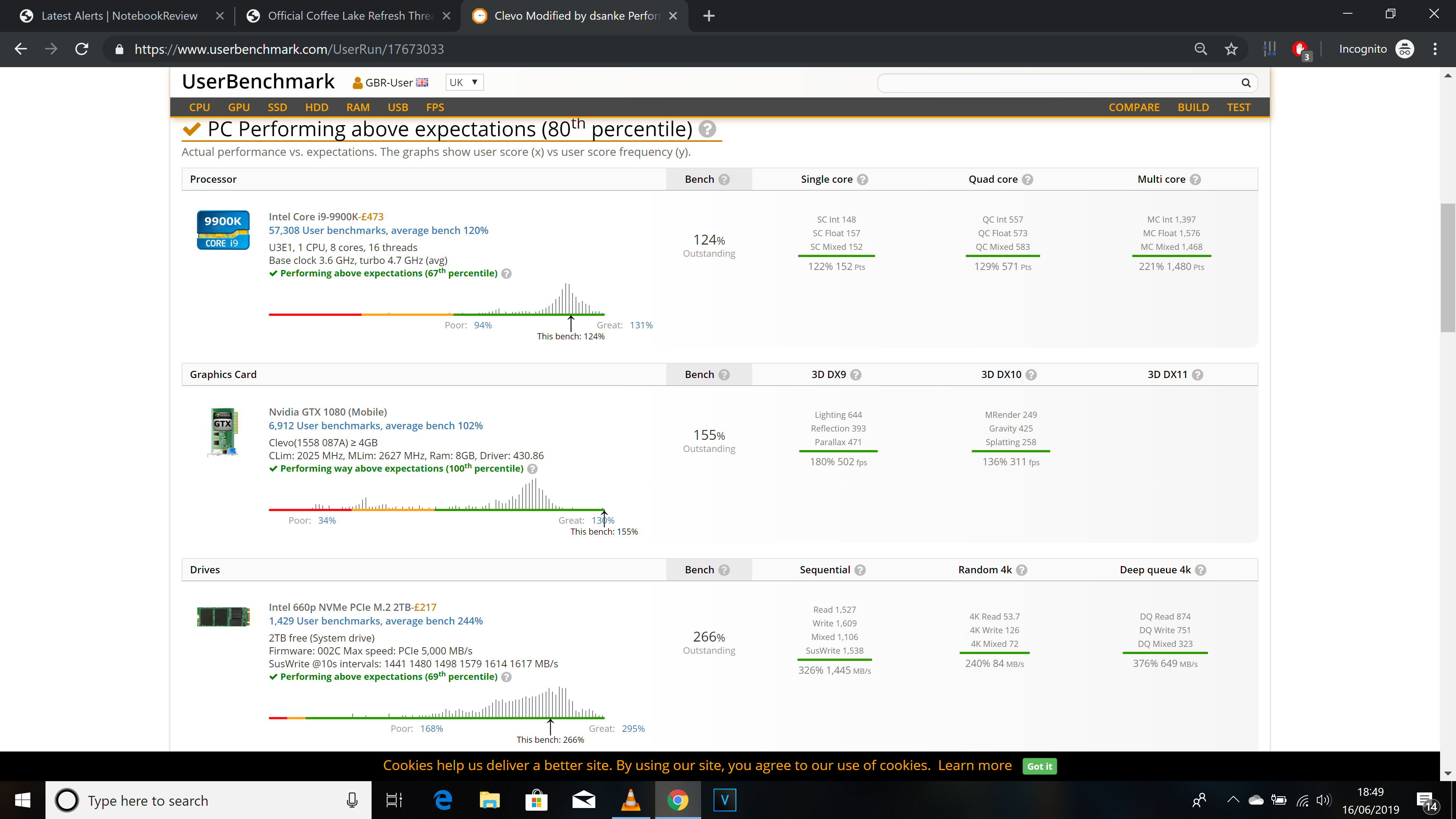Open the HDD menu item
This screenshot has height=819, width=1456.
point(317,107)
